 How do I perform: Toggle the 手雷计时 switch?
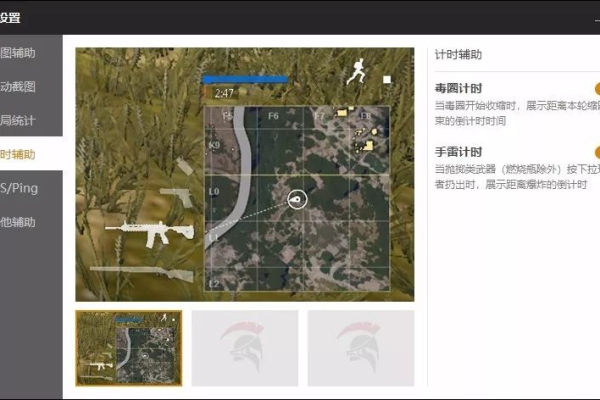[x=597, y=152]
